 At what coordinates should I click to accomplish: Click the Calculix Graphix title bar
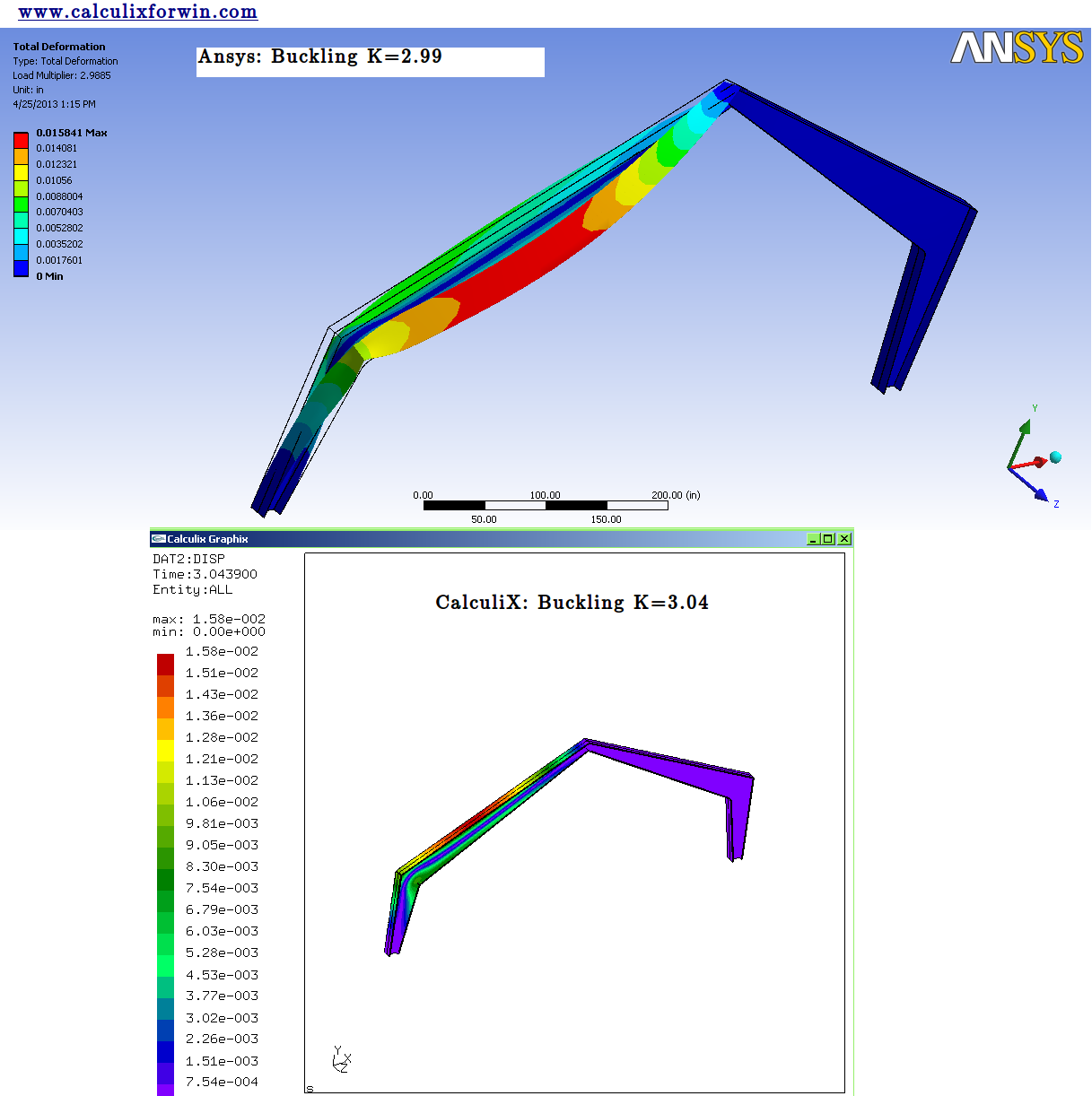click(494, 538)
